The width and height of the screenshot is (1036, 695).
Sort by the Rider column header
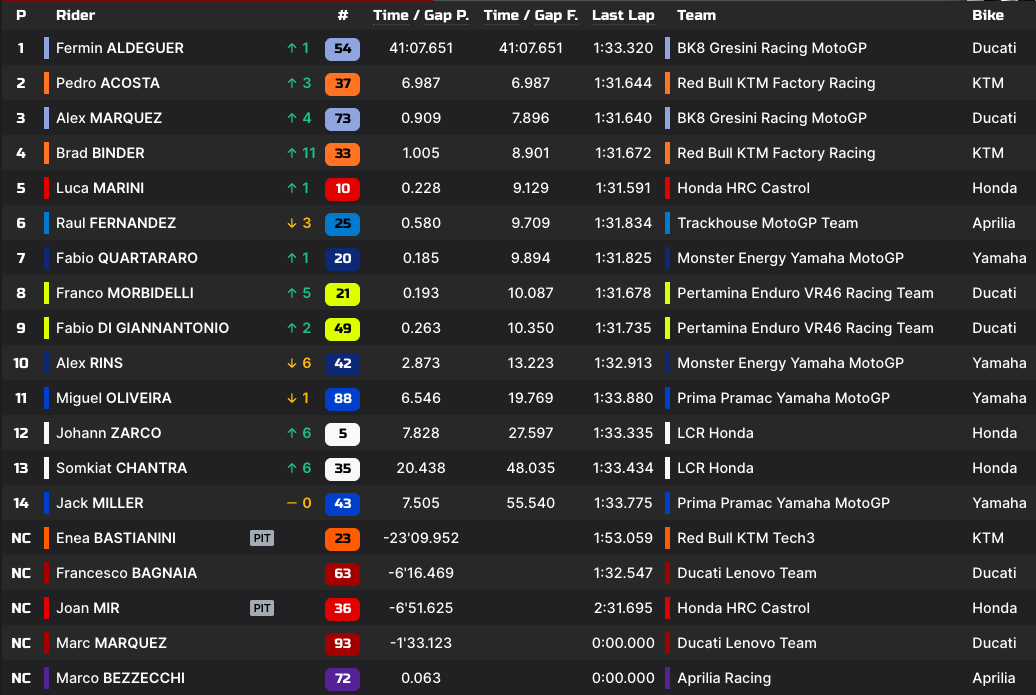[76, 15]
